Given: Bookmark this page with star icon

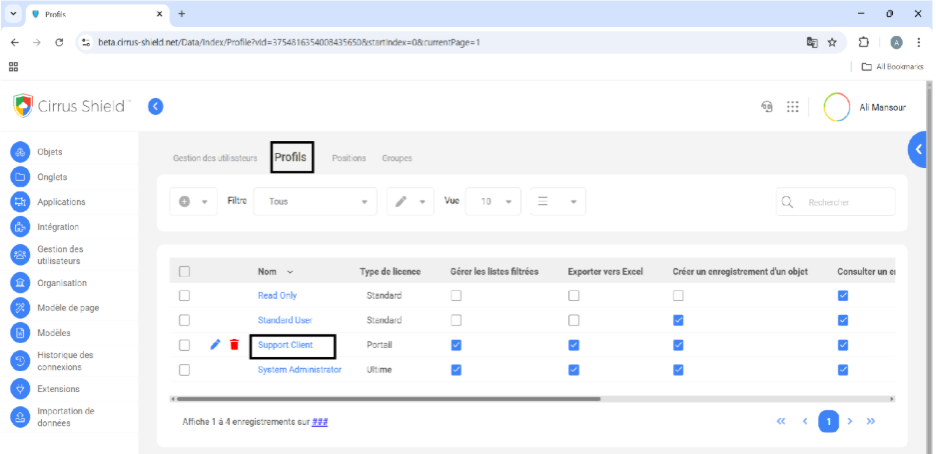Looking at the screenshot, I should click(x=832, y=42).
